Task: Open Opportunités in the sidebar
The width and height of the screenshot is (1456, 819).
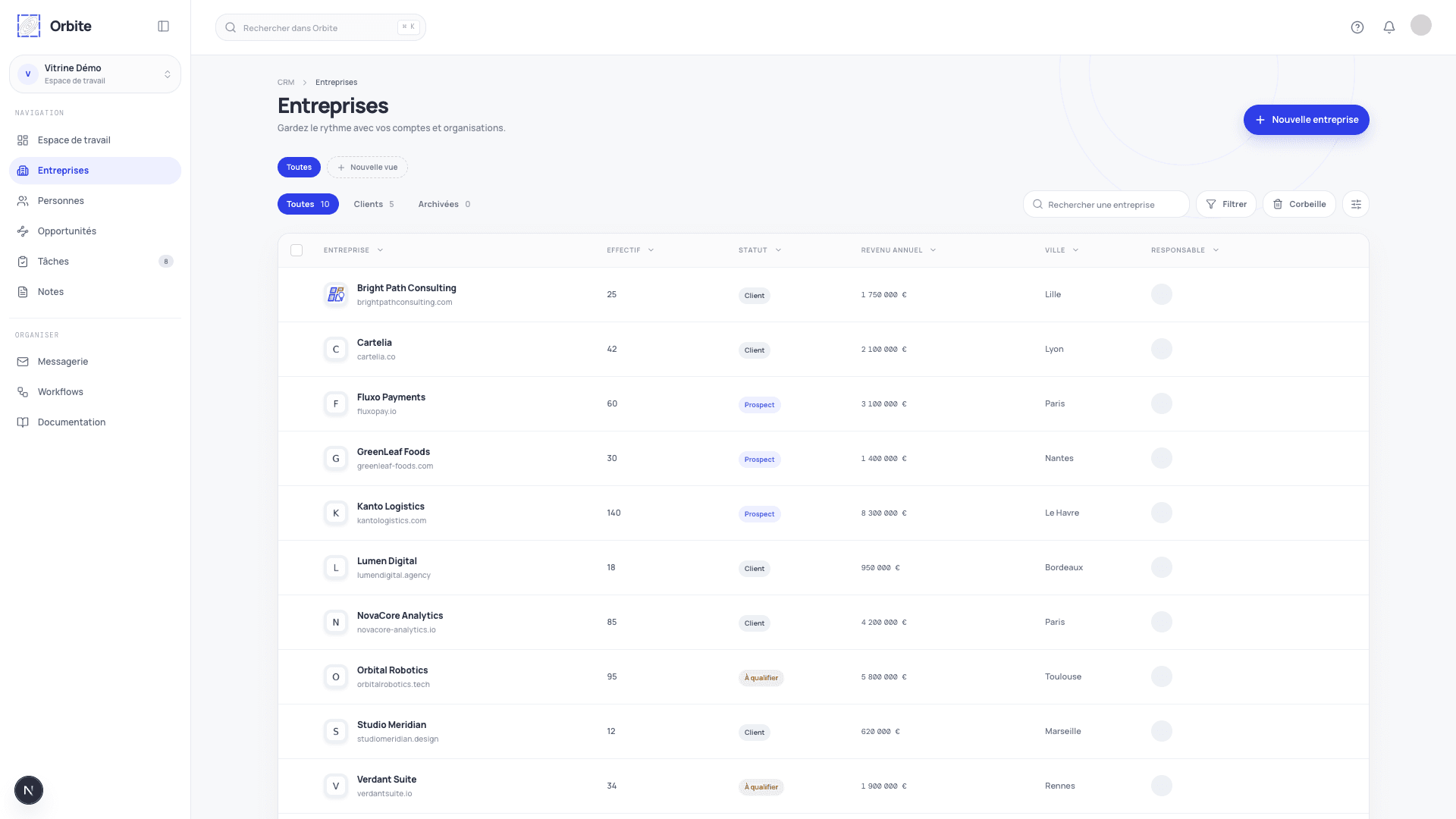Action: click(x=95, y=231)
